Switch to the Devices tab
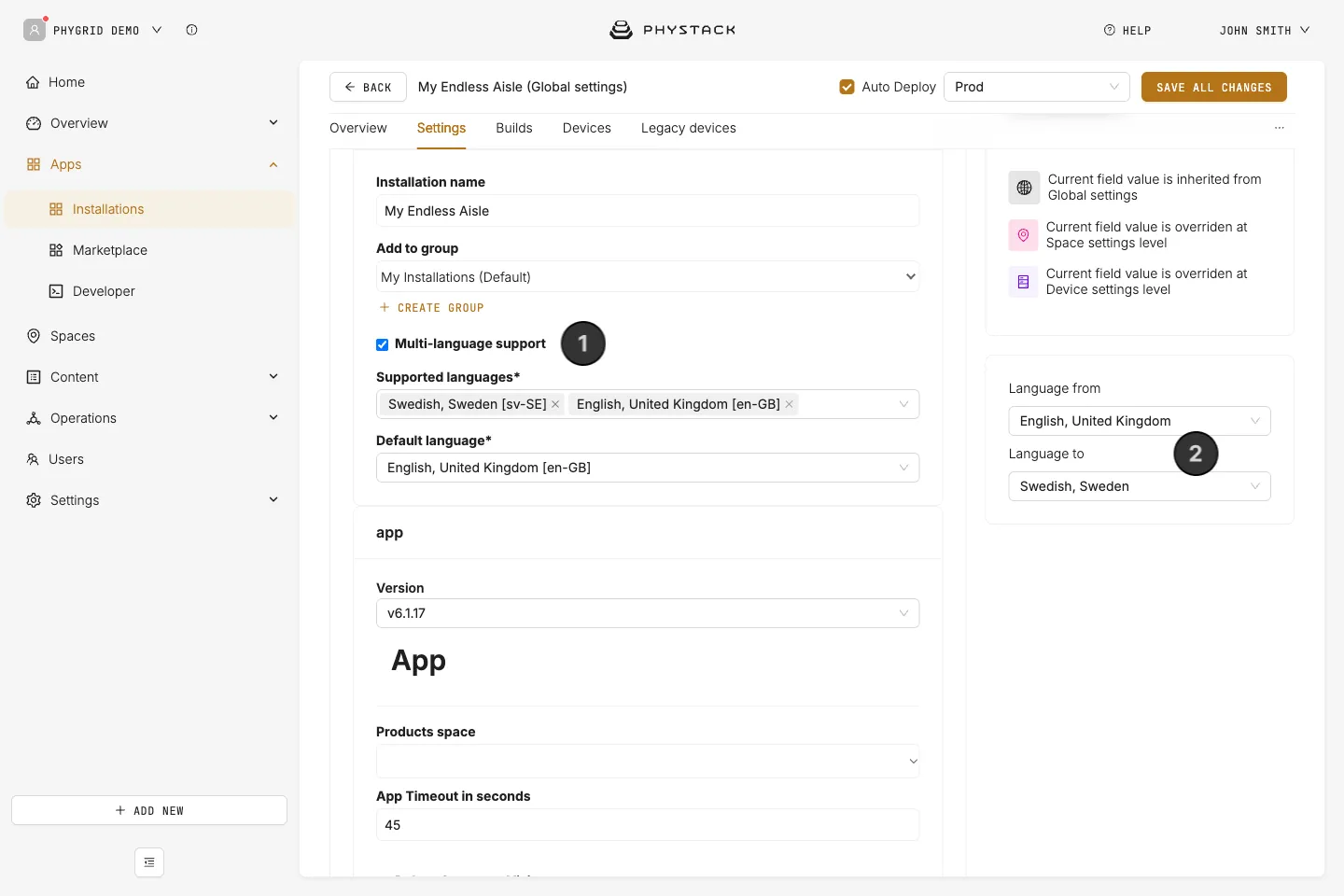This screenshot has width=1344, height=896. click(x=587, y=128)
